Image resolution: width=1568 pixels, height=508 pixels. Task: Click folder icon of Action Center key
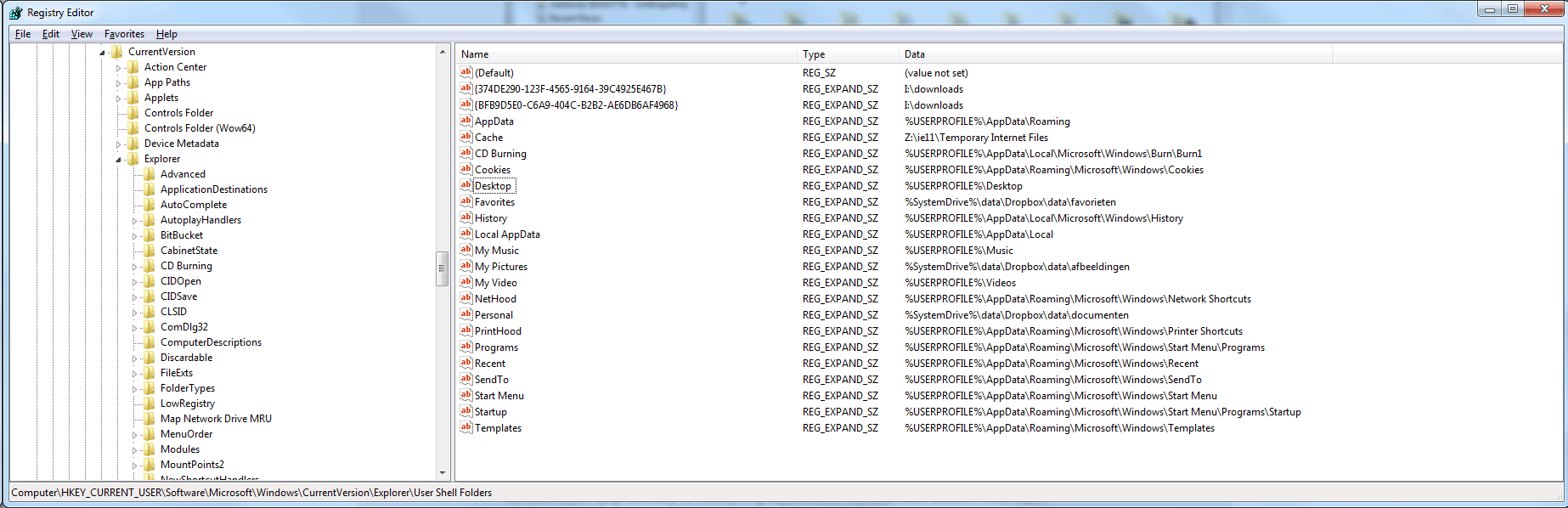pyautogui.click(x=133, y=67)
